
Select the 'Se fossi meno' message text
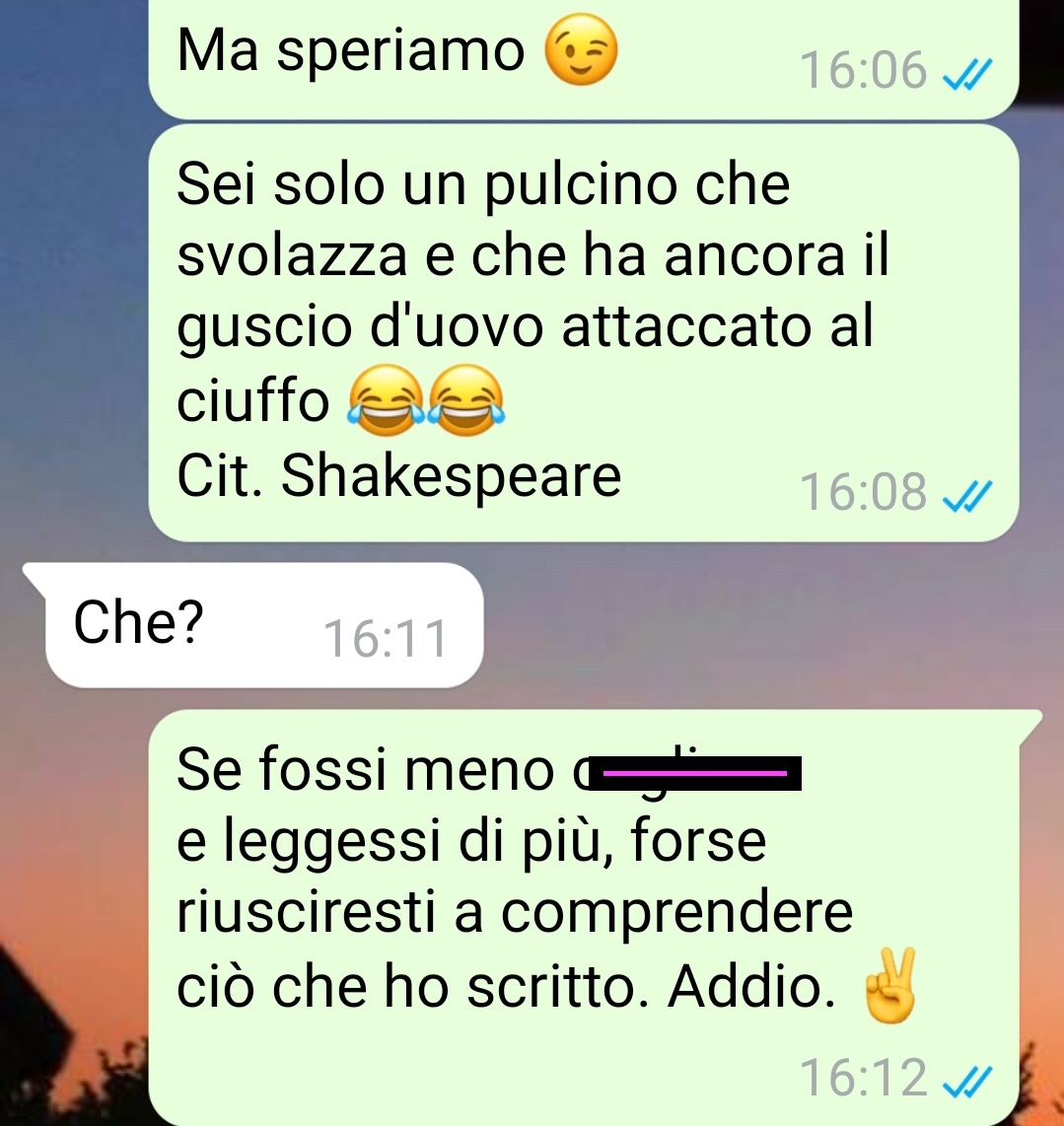pos(366,769)
